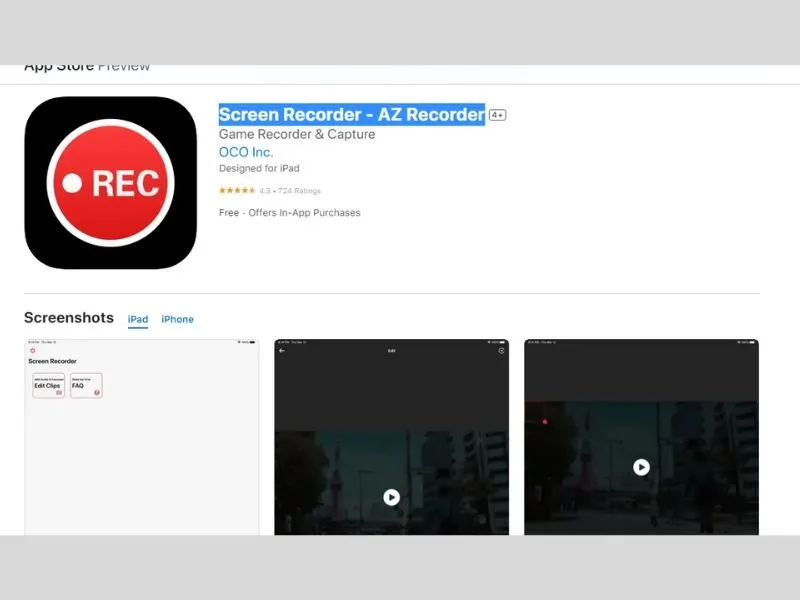Click the Screenshots section heading
The width and height of the screenshot is (800, 600).
[x=69, y=318]
